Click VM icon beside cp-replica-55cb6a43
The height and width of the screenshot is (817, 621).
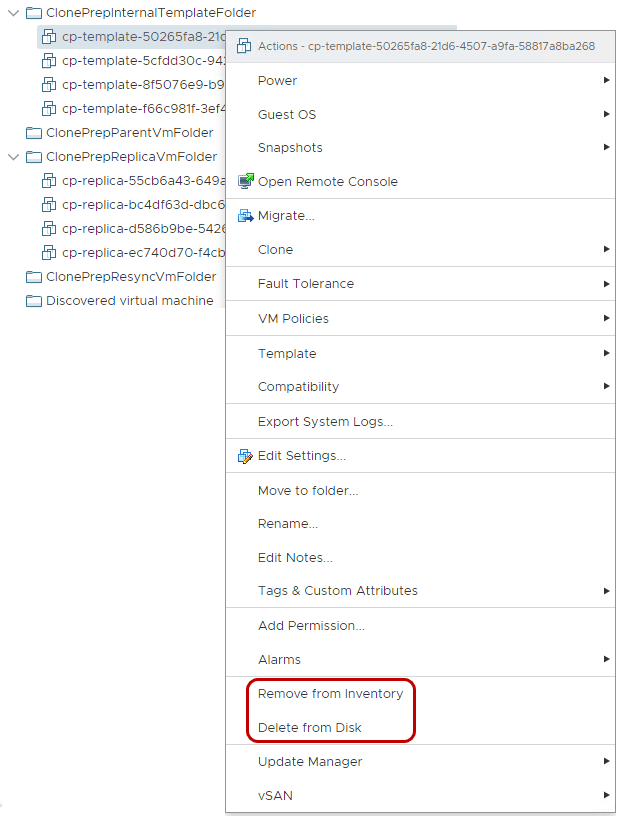(x=49, y=181)
